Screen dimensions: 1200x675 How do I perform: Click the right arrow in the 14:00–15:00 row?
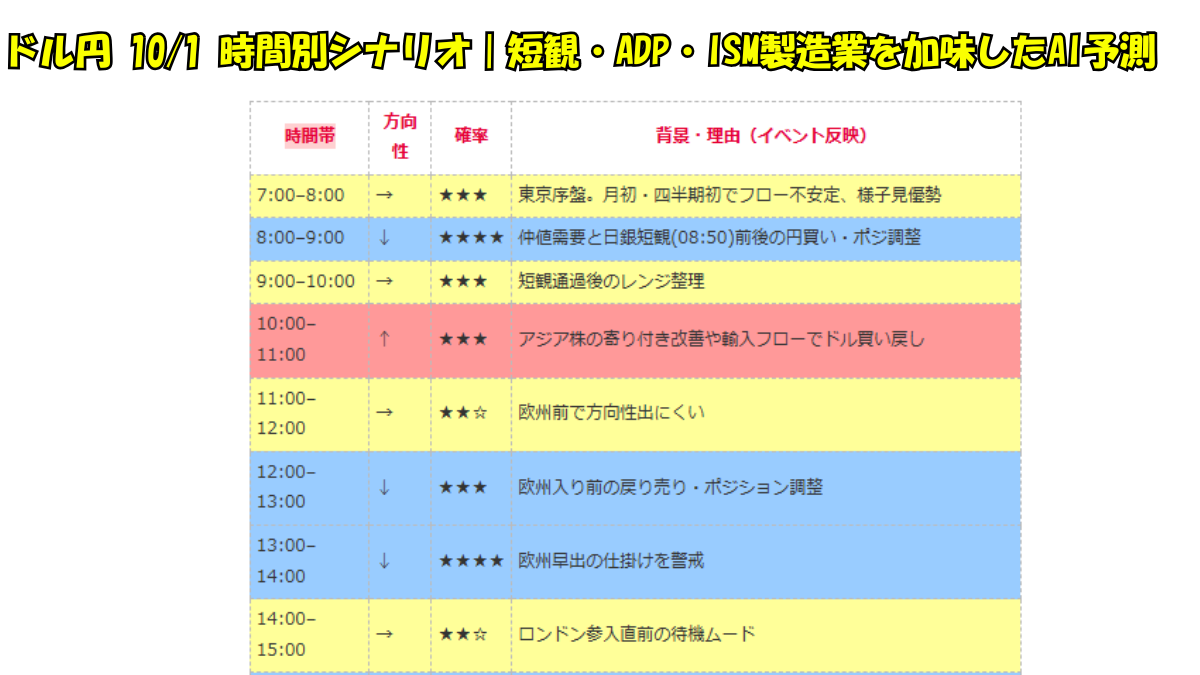[384, 634]
